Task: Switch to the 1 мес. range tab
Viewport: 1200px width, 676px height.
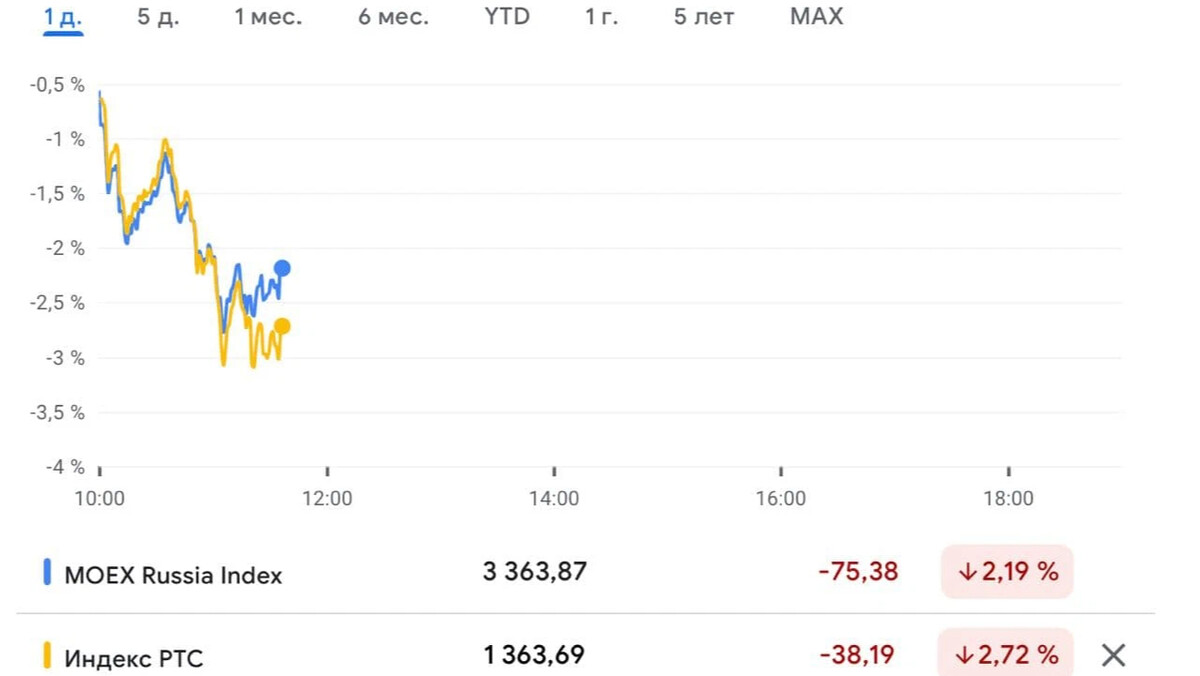Action: click(x=268, y=17)
